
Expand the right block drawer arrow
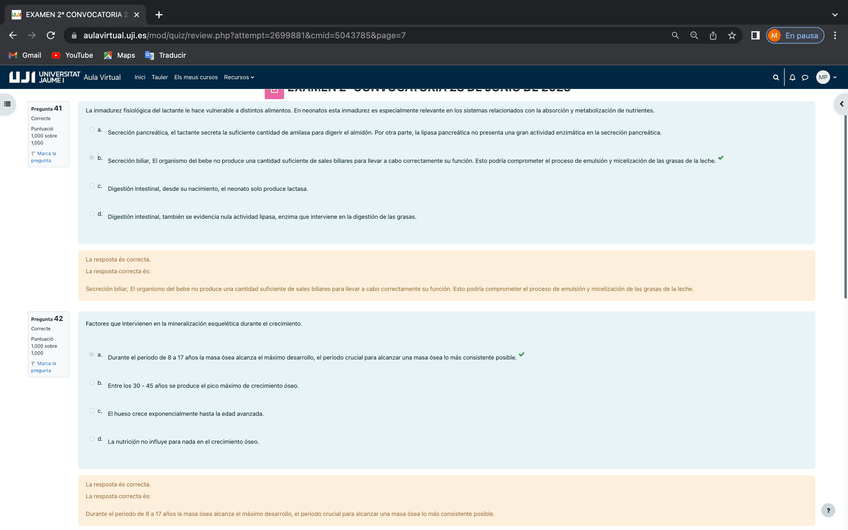pyautogui.click(x=841, y=103)
